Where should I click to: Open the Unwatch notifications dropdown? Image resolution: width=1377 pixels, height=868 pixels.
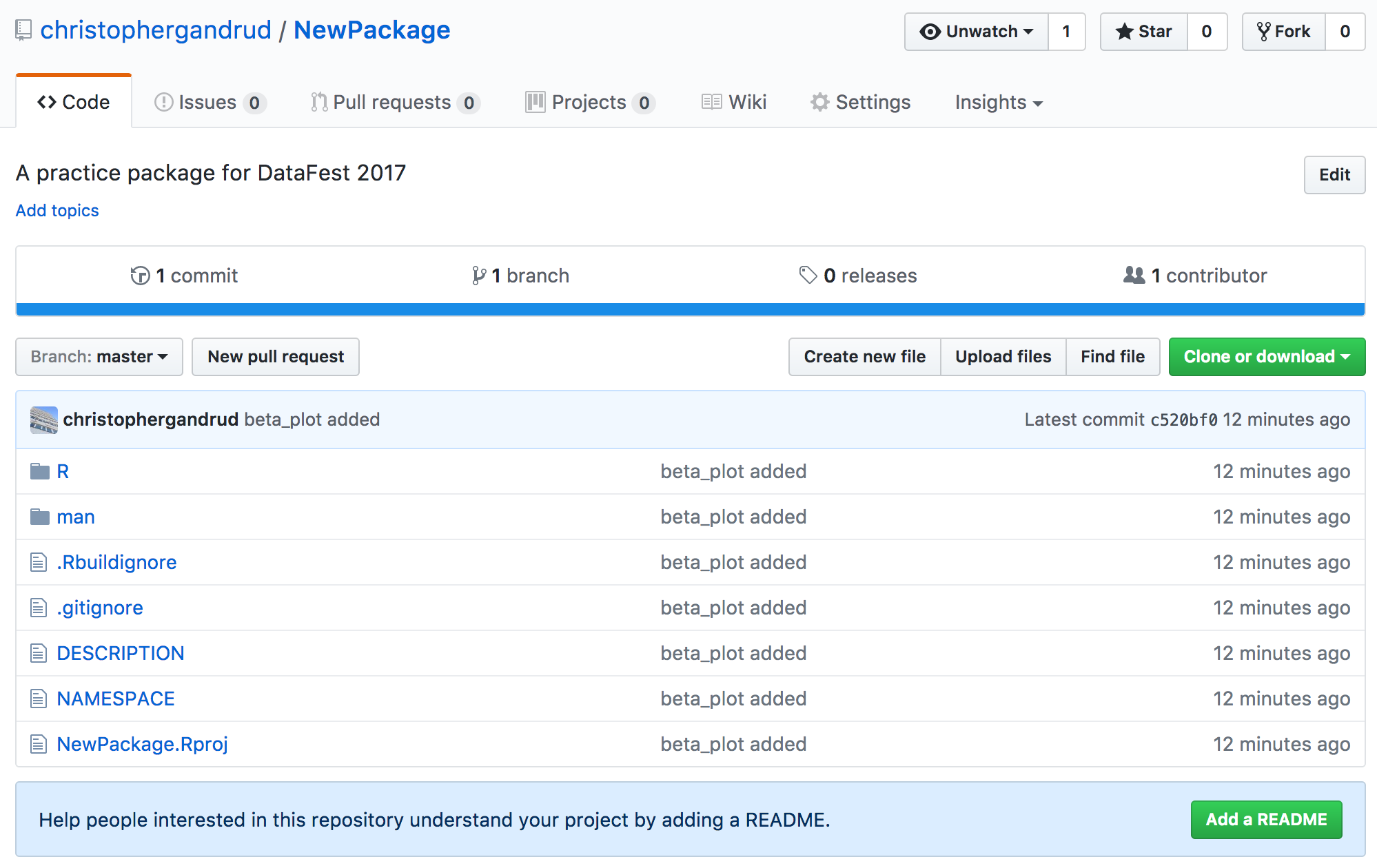(x=977, y=32)
